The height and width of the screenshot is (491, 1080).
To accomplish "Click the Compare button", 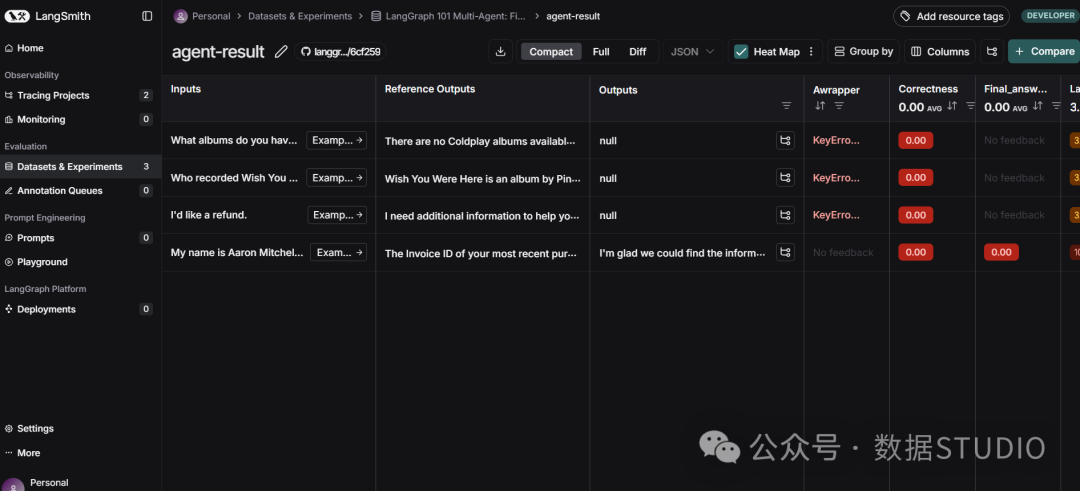I will point(1043,52).
